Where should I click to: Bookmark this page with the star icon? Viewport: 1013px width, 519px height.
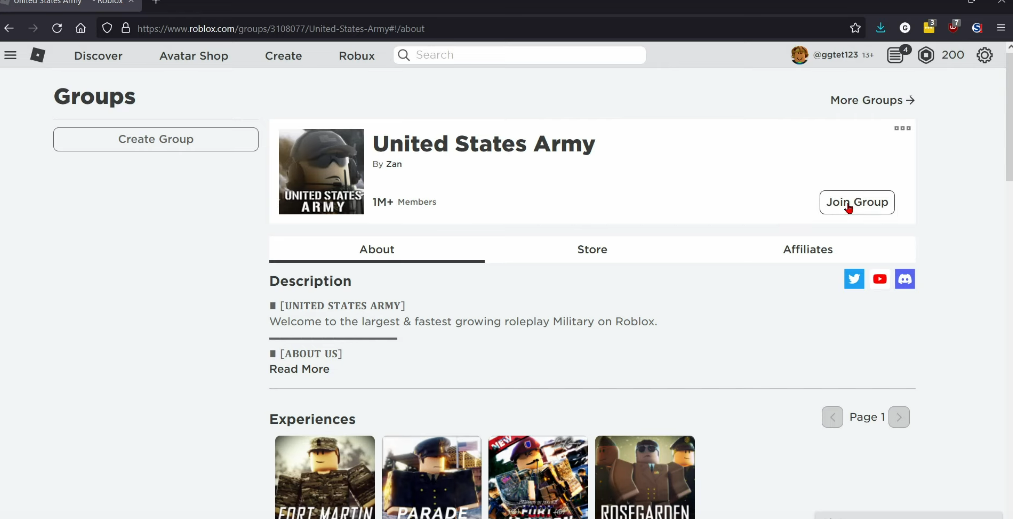coord(855,28)
